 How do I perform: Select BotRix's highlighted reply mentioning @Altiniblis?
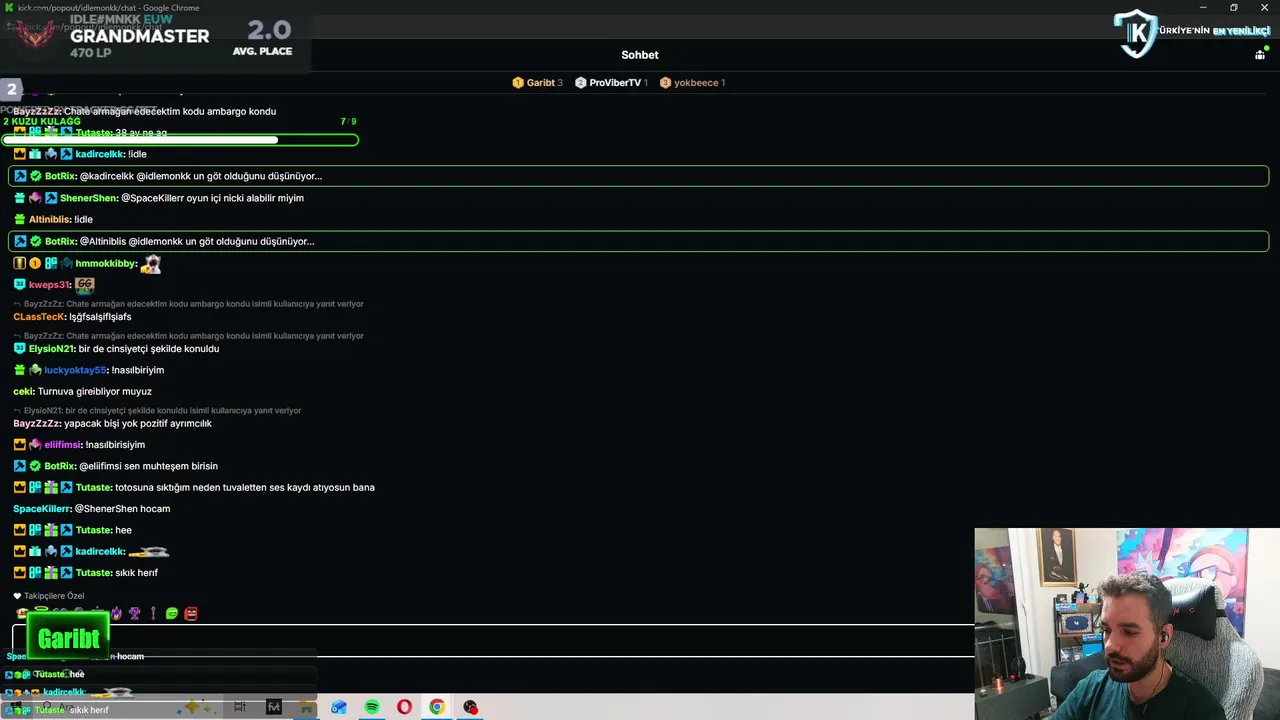(638, 241)
